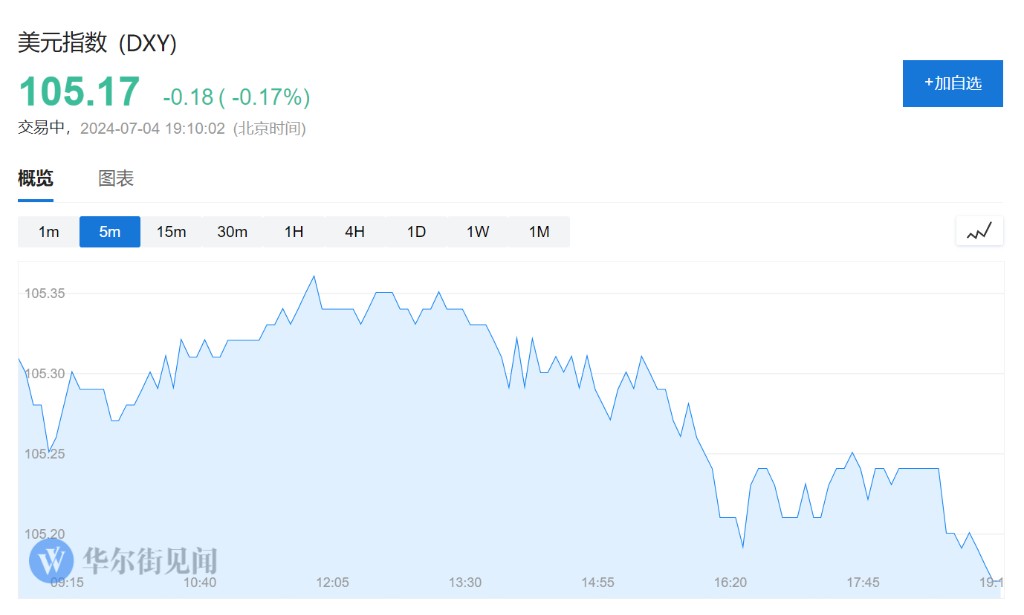This screenshot has width=1024, height=615.
Task: Choose the 4H interval button
Action: coord(355,232)
